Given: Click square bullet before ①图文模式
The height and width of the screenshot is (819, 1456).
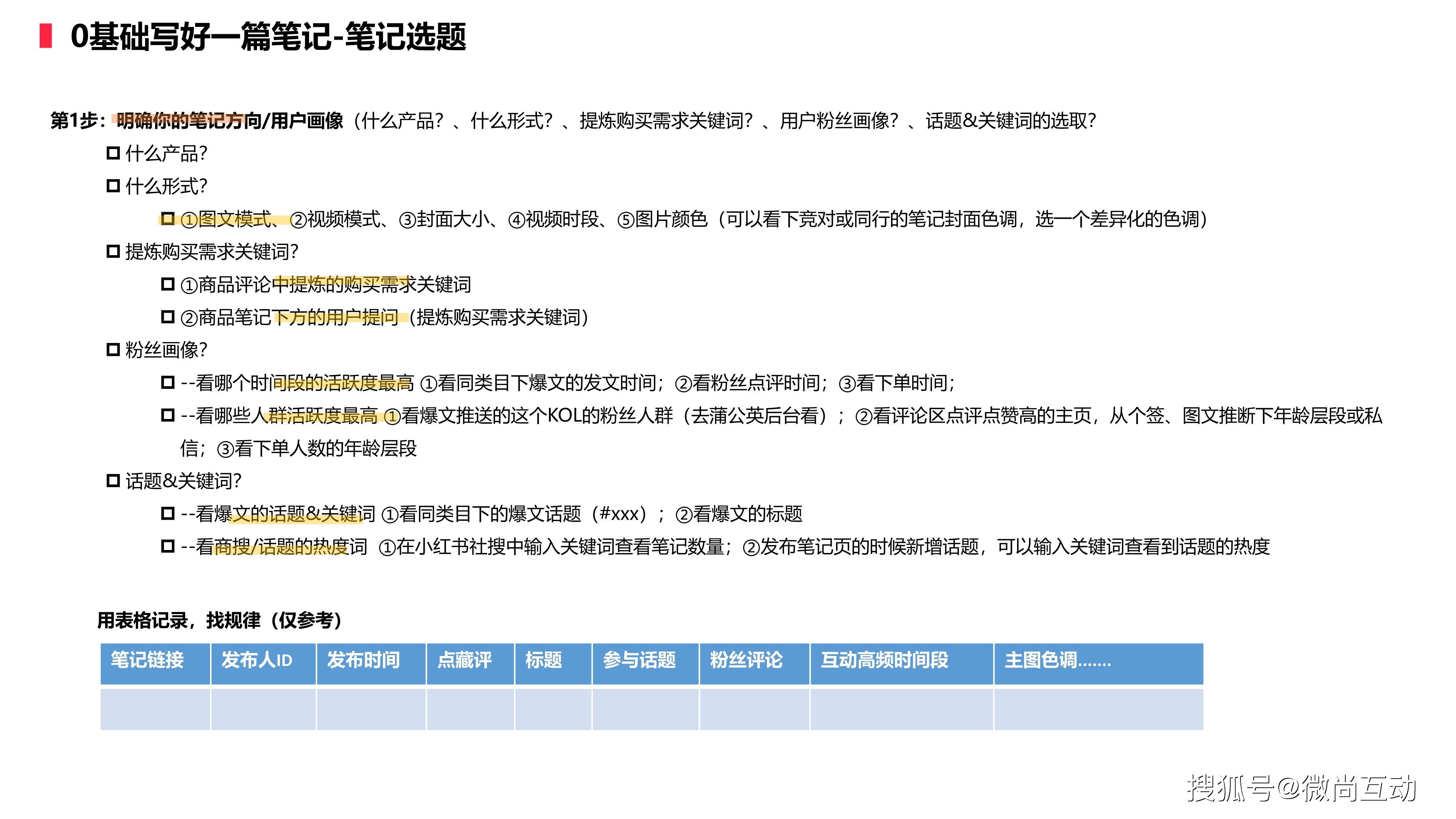Looking at the screenshot, I should [168, 219].
